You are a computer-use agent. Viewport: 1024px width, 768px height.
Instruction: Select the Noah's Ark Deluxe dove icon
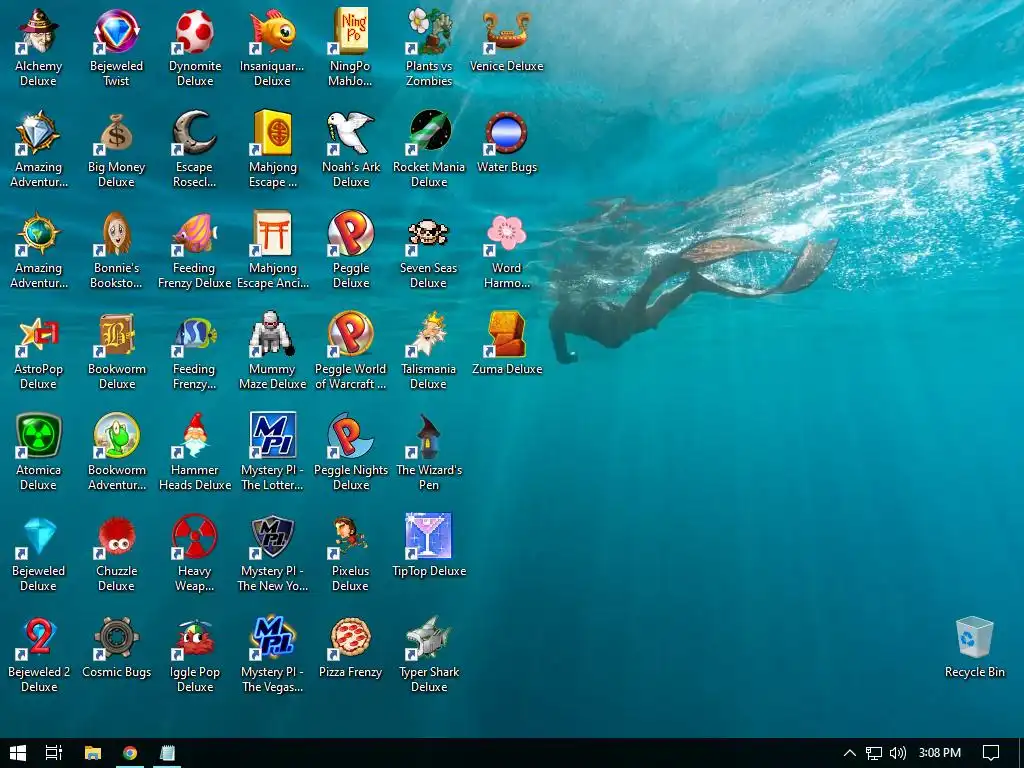click(x=351, y=133)
